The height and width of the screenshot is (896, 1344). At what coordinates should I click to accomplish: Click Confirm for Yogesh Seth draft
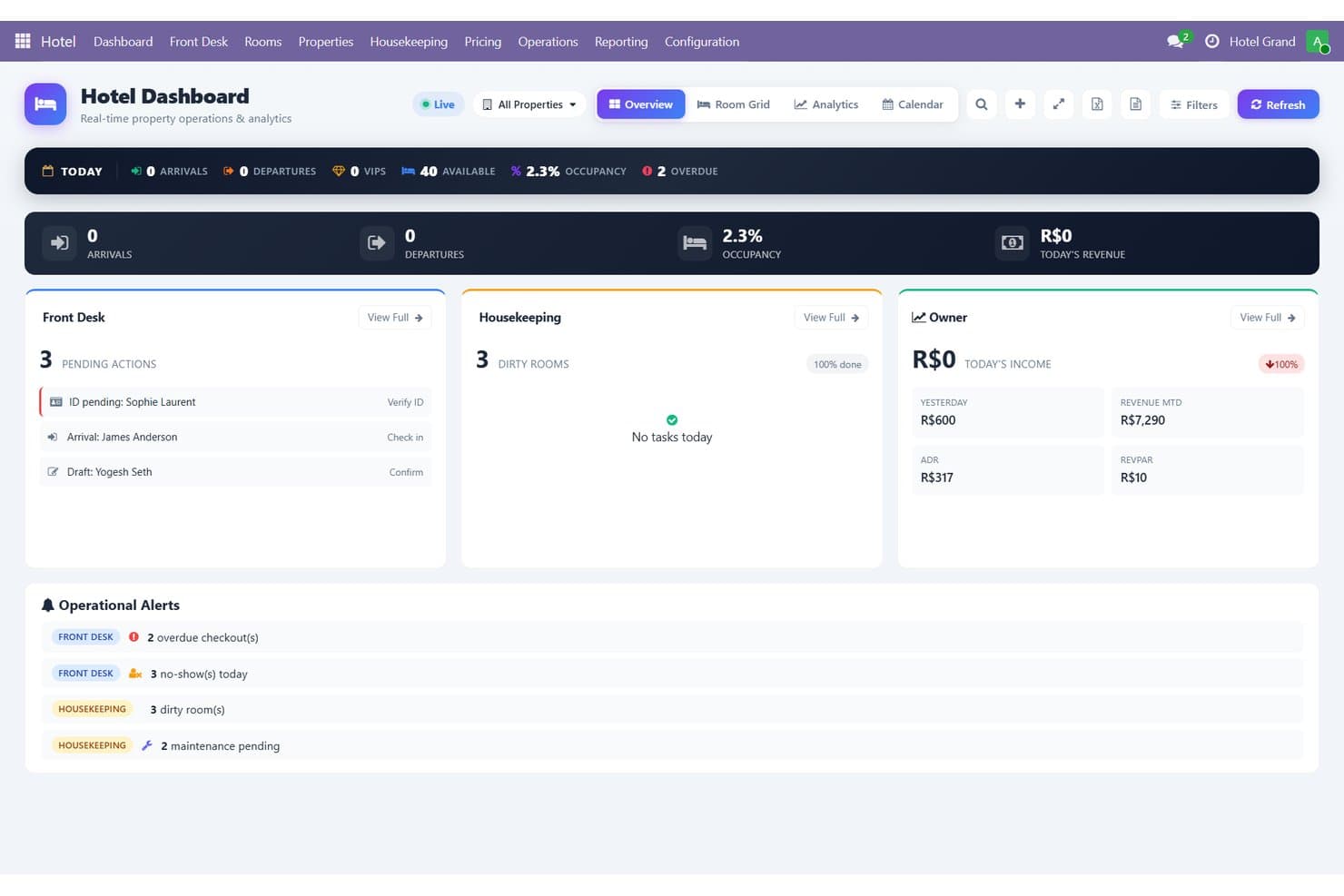406,472
